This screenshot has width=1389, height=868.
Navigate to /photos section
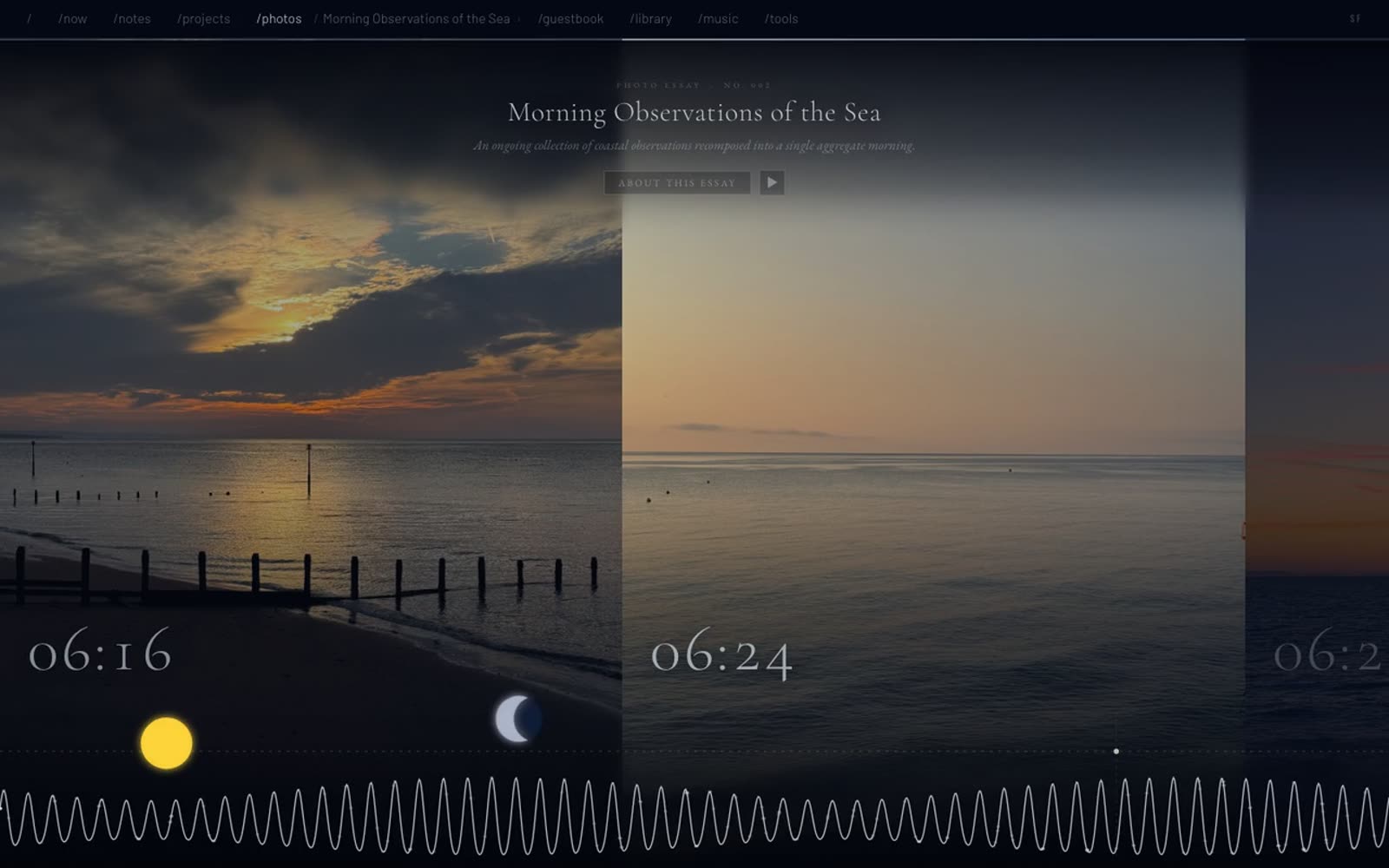[x=279, y=18]
